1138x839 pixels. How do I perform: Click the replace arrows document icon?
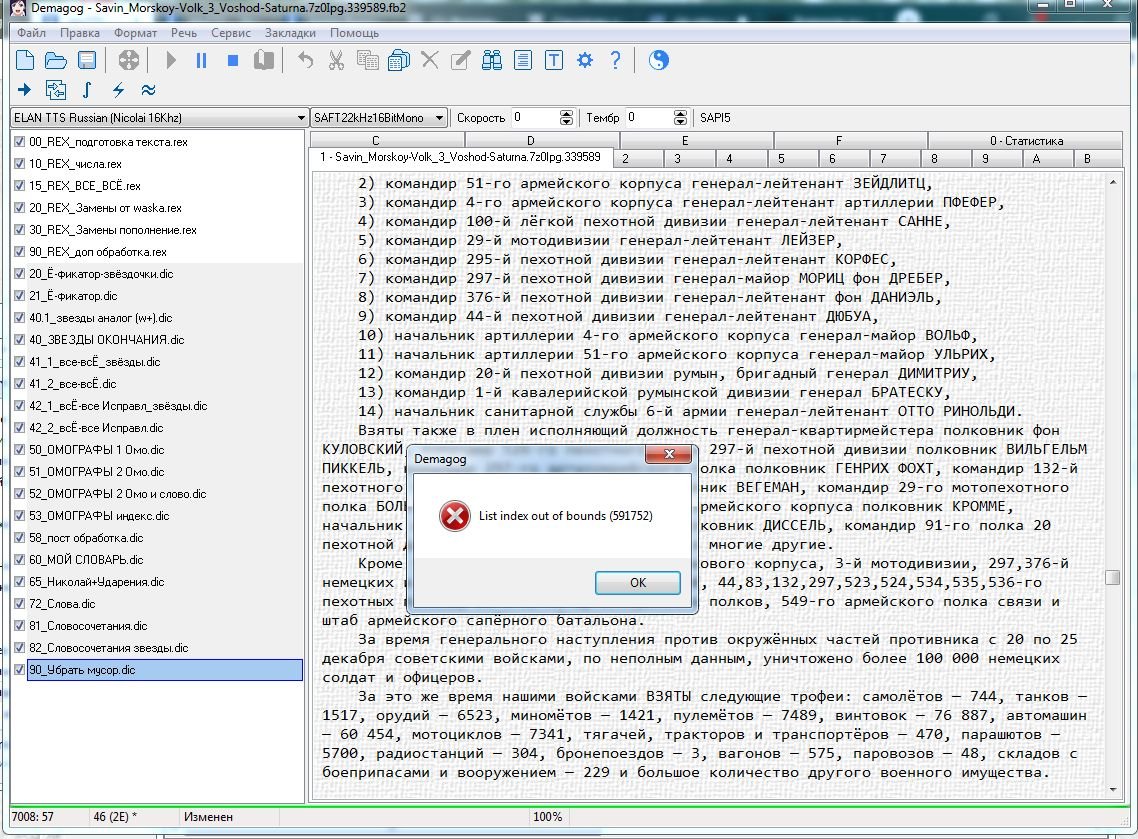pos(56,90)
